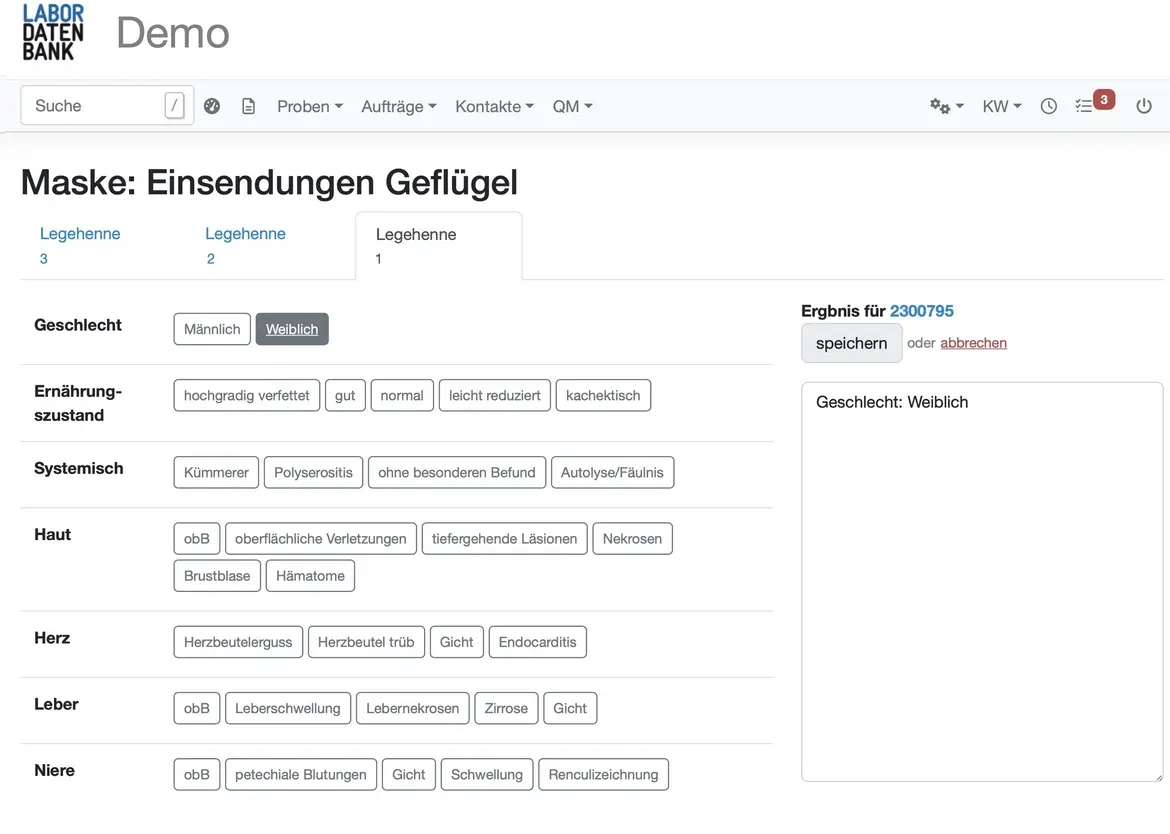Click into the Suche search field
Viewport: 1170px width, 834px height.
[x=90, y=105]
